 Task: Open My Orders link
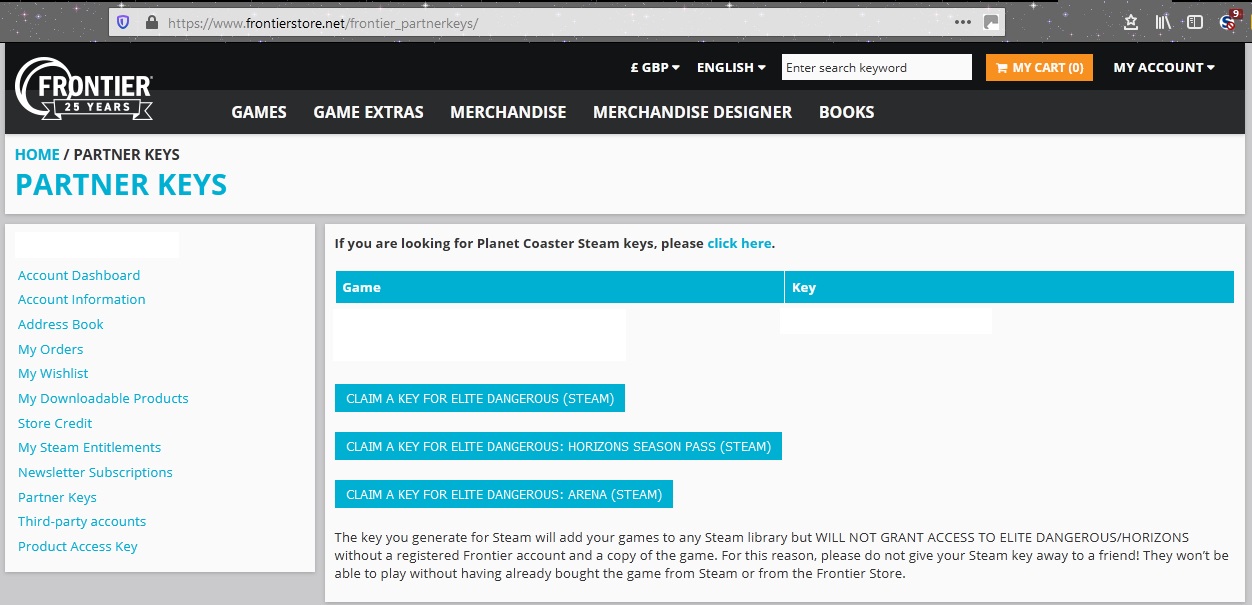point(51,349)
